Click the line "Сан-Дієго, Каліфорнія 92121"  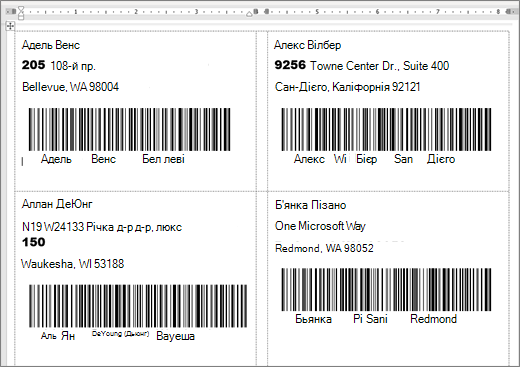(x=347, y=87)
